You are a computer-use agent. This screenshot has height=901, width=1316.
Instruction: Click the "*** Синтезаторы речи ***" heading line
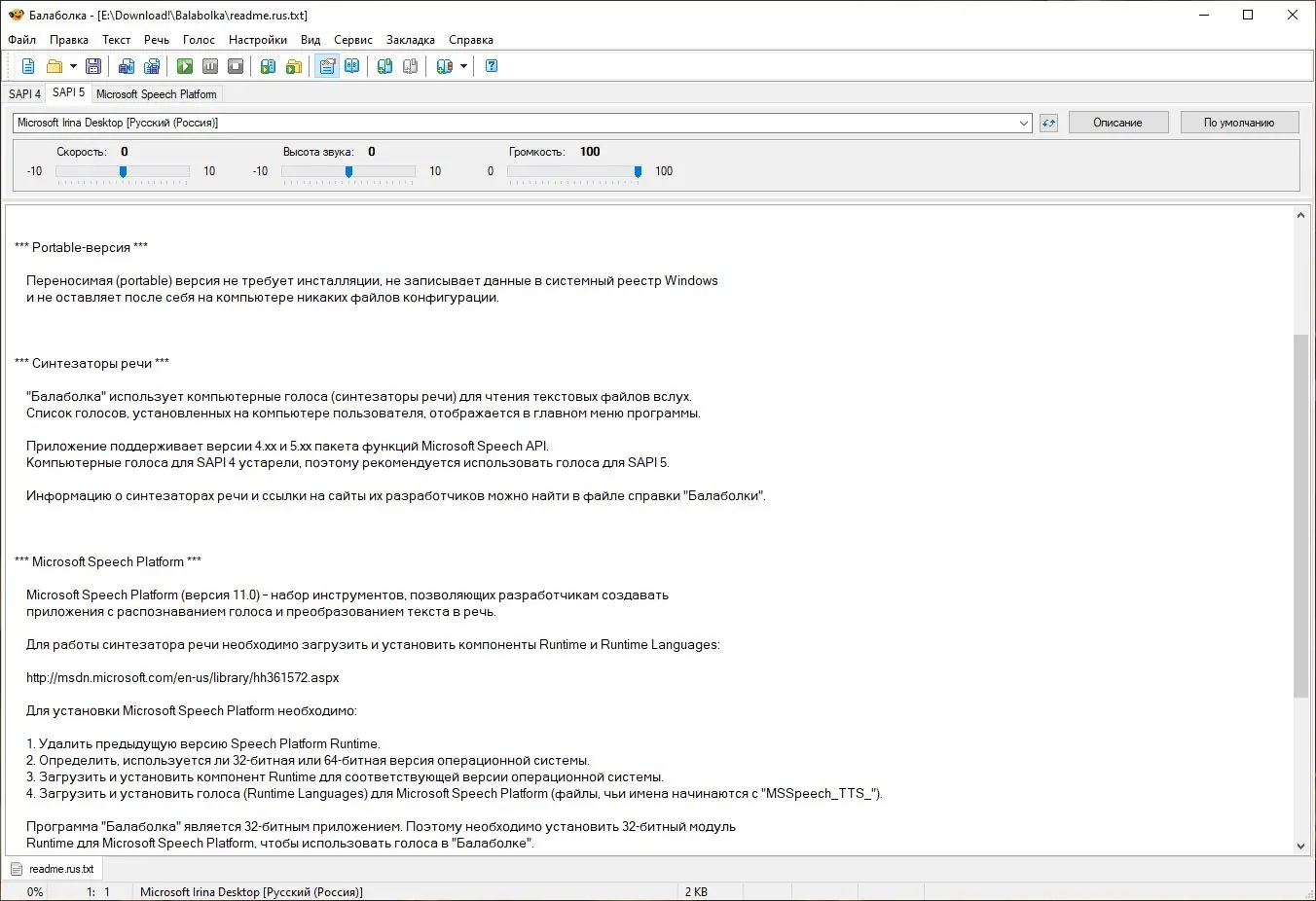(x=92, y=363)
